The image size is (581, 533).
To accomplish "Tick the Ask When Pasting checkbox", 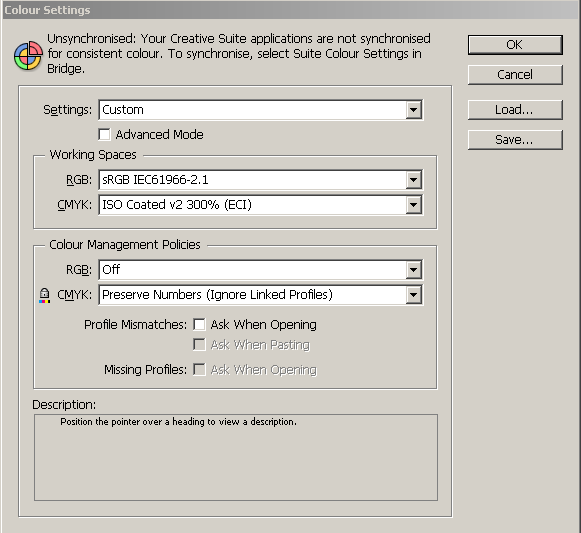I will (x=199, y=345).
